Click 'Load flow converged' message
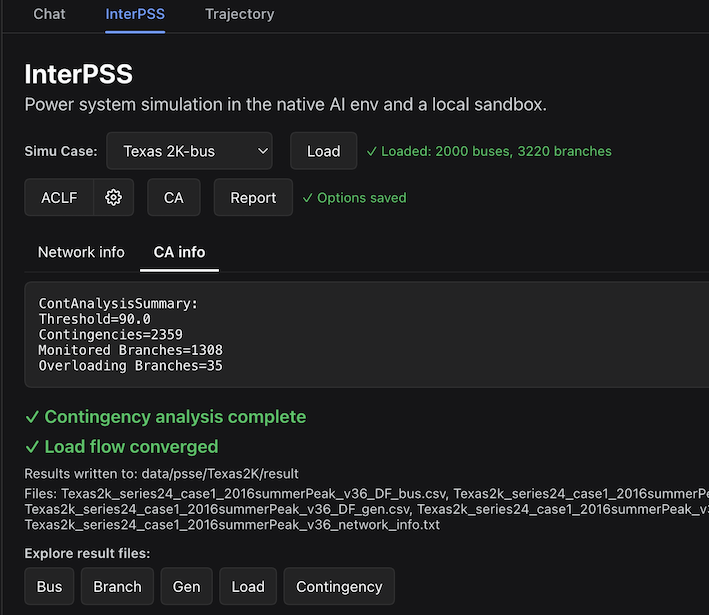Viewport: 709px width, 615px height. (122, 446)
